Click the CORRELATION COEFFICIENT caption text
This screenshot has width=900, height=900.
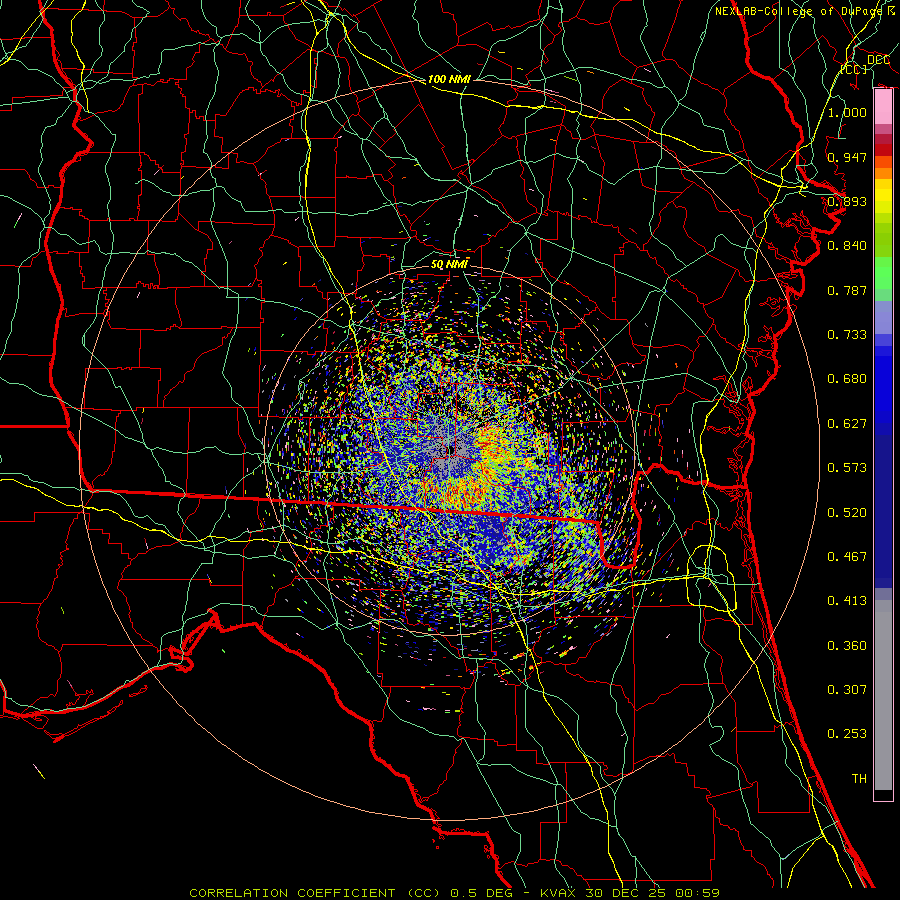(x=292, y=893)
